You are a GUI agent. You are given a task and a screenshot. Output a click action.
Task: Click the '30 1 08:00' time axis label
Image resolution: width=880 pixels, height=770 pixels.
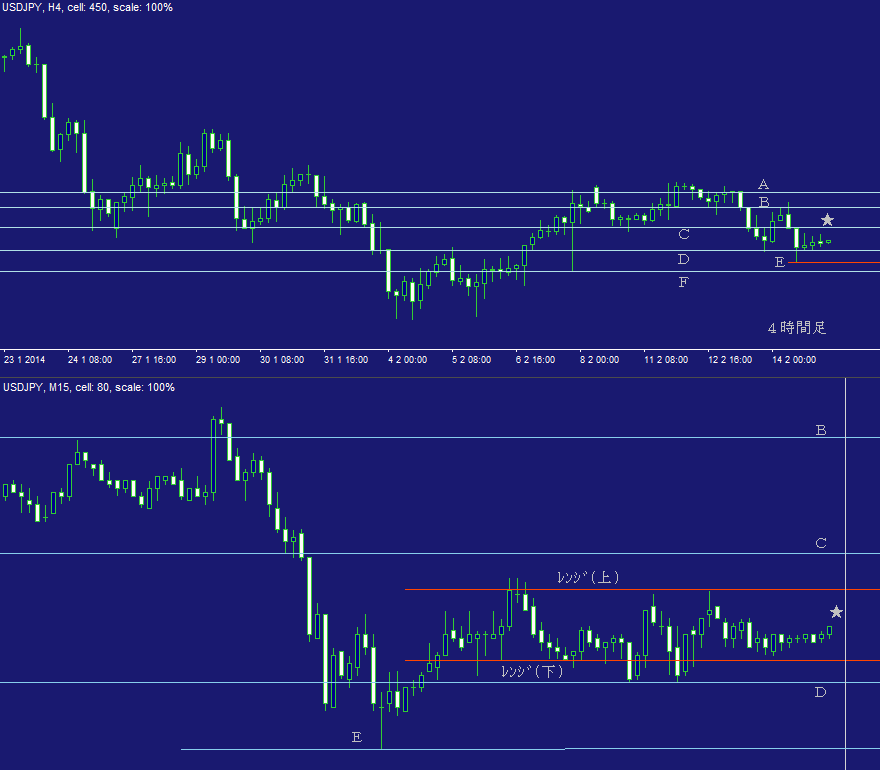tap(282, 360)
